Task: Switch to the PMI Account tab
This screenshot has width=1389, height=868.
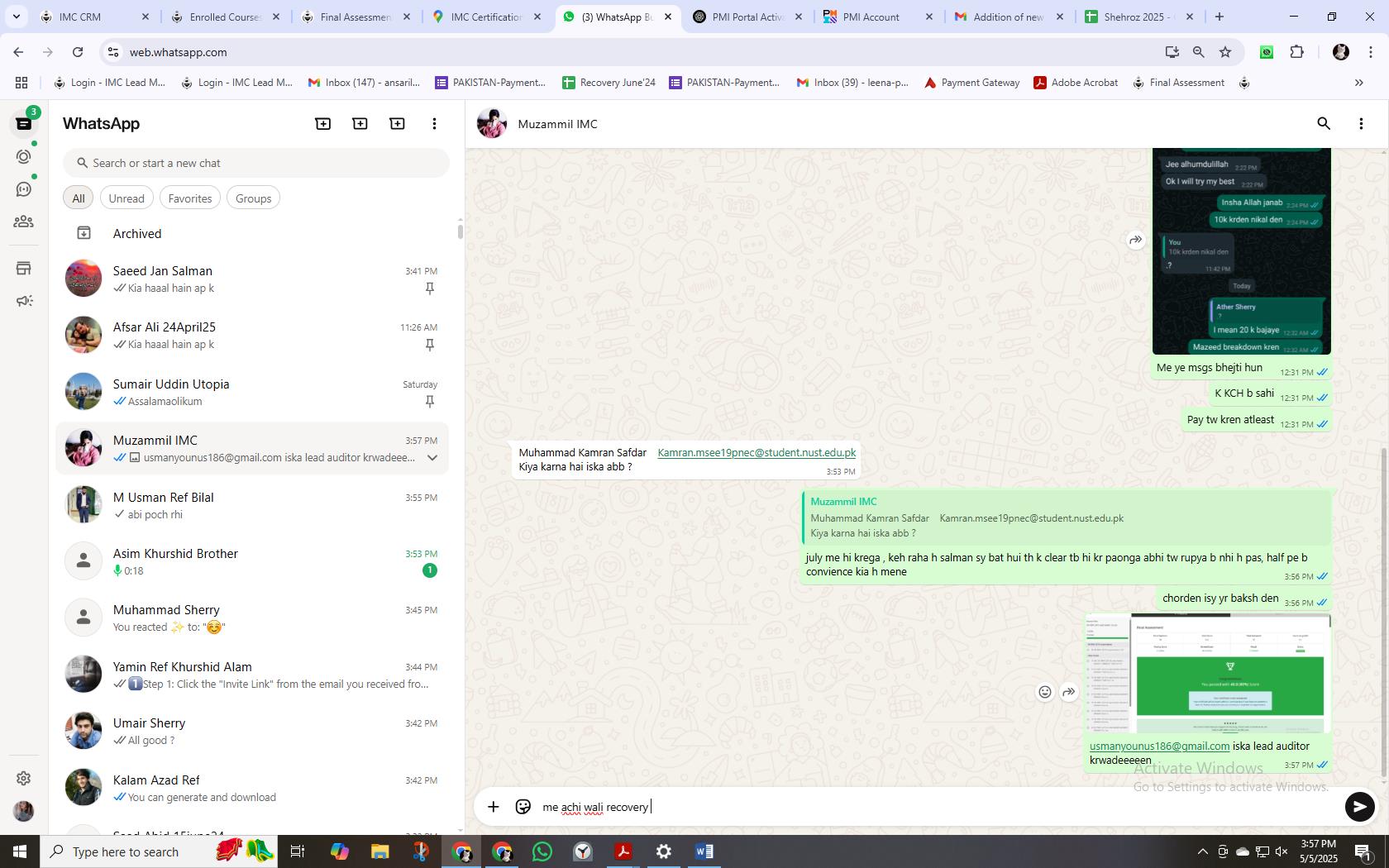Action: pos(878,17)
